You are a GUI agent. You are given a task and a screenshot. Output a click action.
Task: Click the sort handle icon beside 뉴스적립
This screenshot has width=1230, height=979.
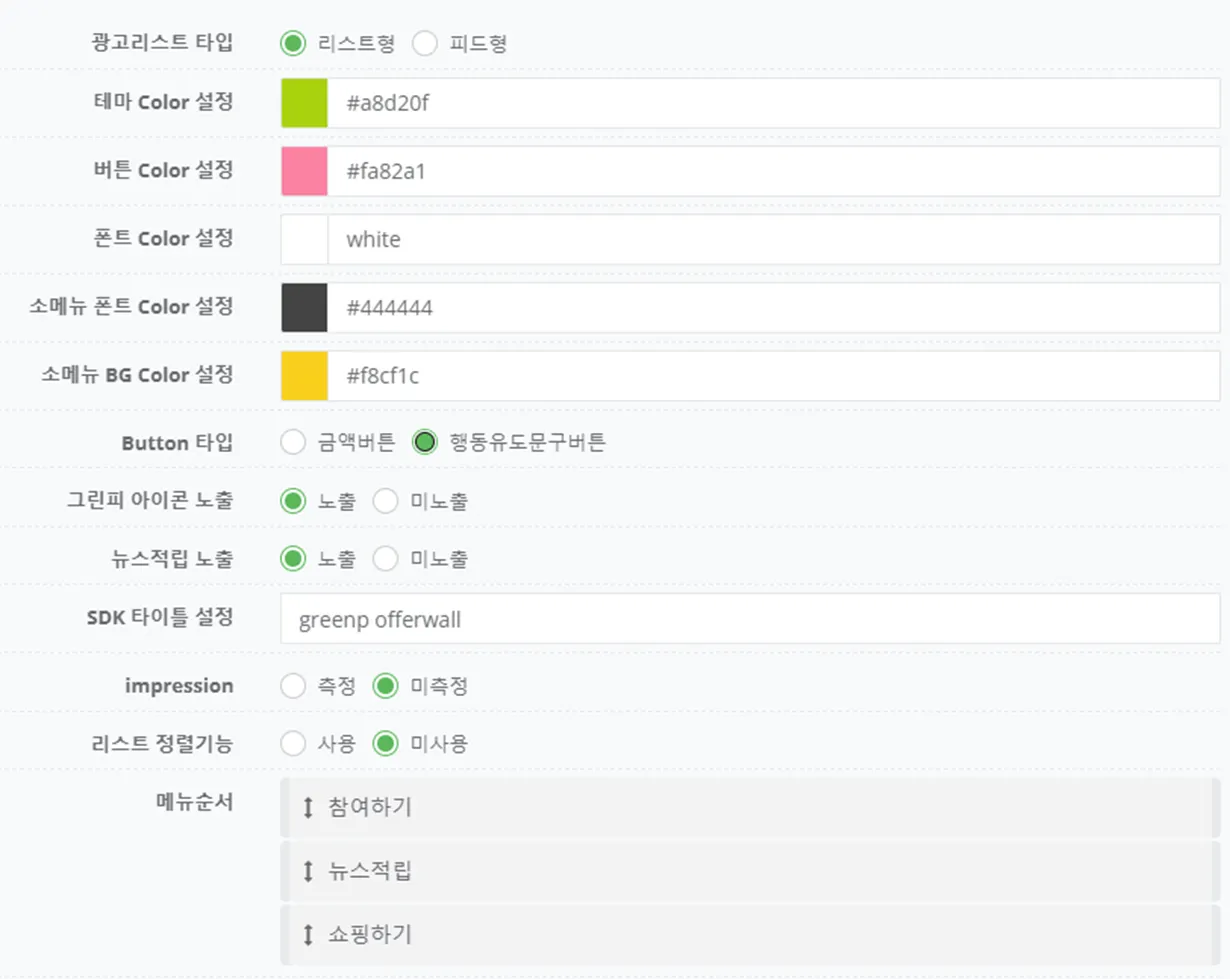(x=308, y=871)
